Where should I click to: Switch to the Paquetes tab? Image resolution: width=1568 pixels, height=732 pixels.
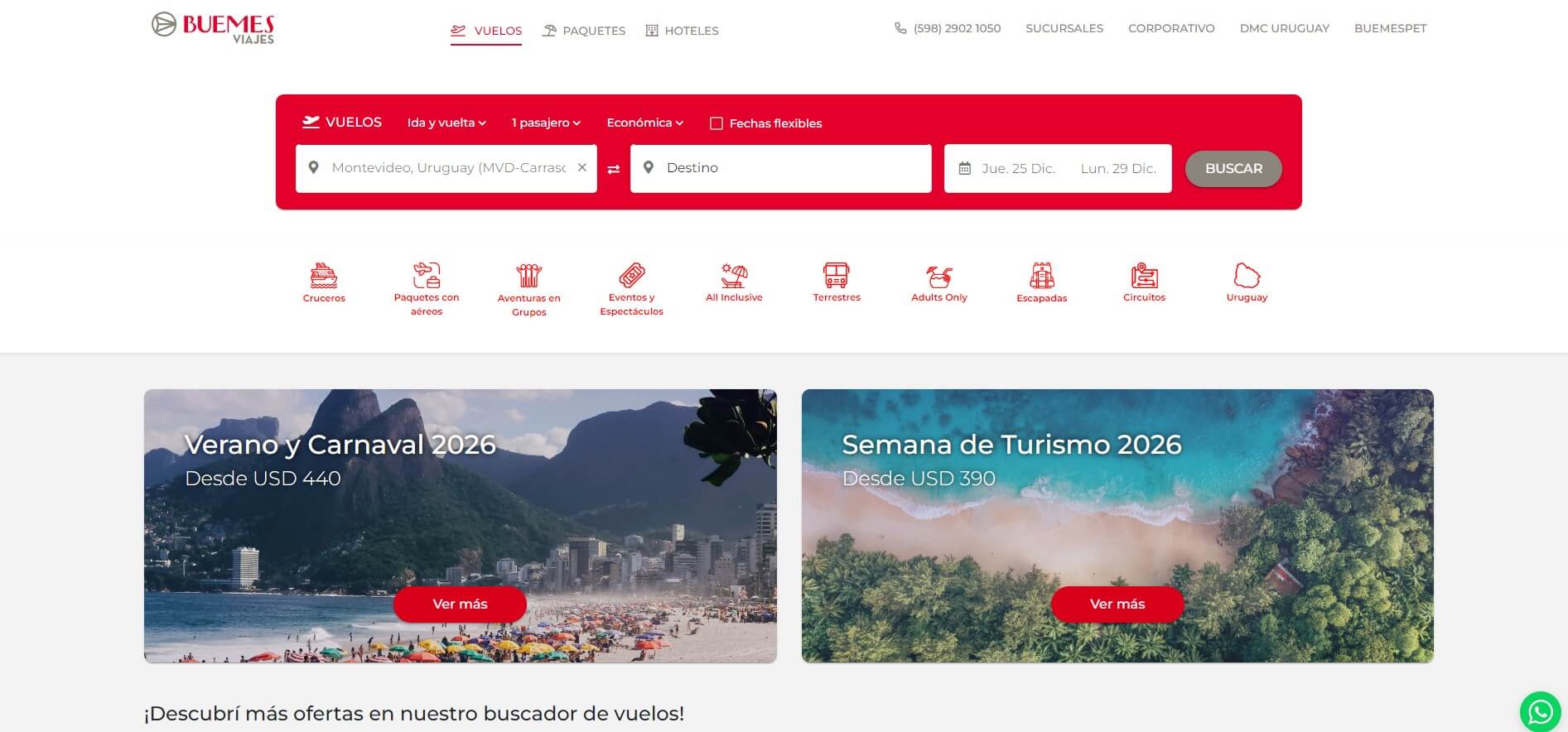click(x=584, y=31)
